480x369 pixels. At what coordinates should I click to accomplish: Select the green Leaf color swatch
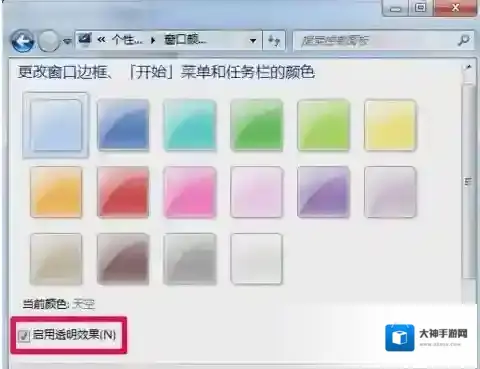coord(257,125)
